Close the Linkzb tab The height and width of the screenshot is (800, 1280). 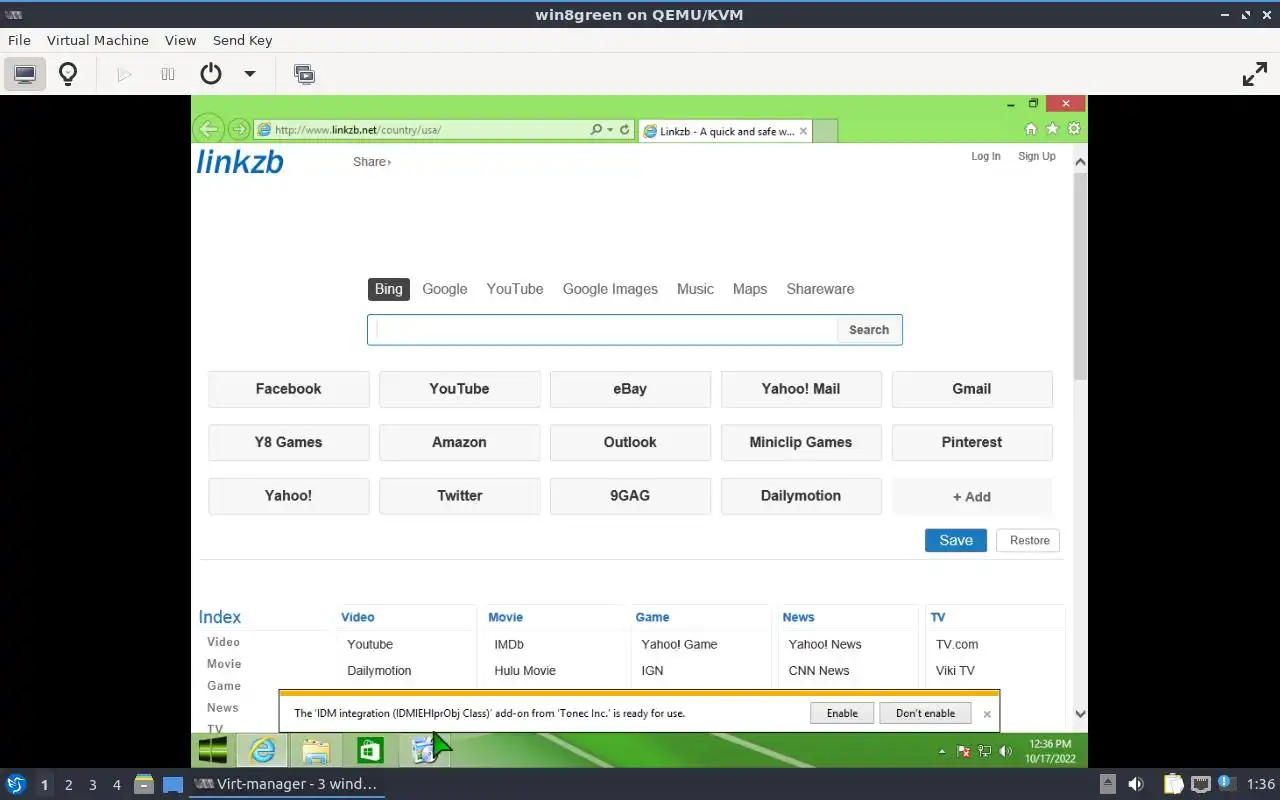(x=803, y=131)
